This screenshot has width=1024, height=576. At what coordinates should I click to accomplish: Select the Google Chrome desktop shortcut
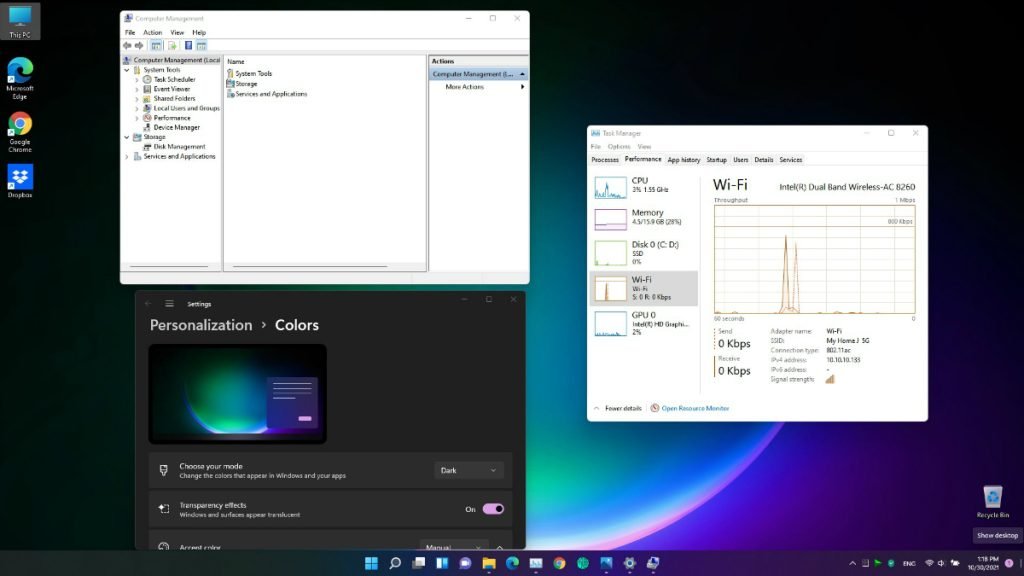click(20, 133)
